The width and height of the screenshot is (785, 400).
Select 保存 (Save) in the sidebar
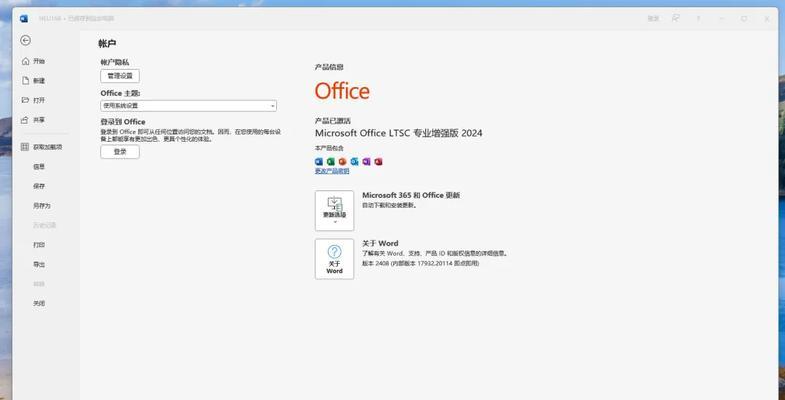[x=39, y=186]
